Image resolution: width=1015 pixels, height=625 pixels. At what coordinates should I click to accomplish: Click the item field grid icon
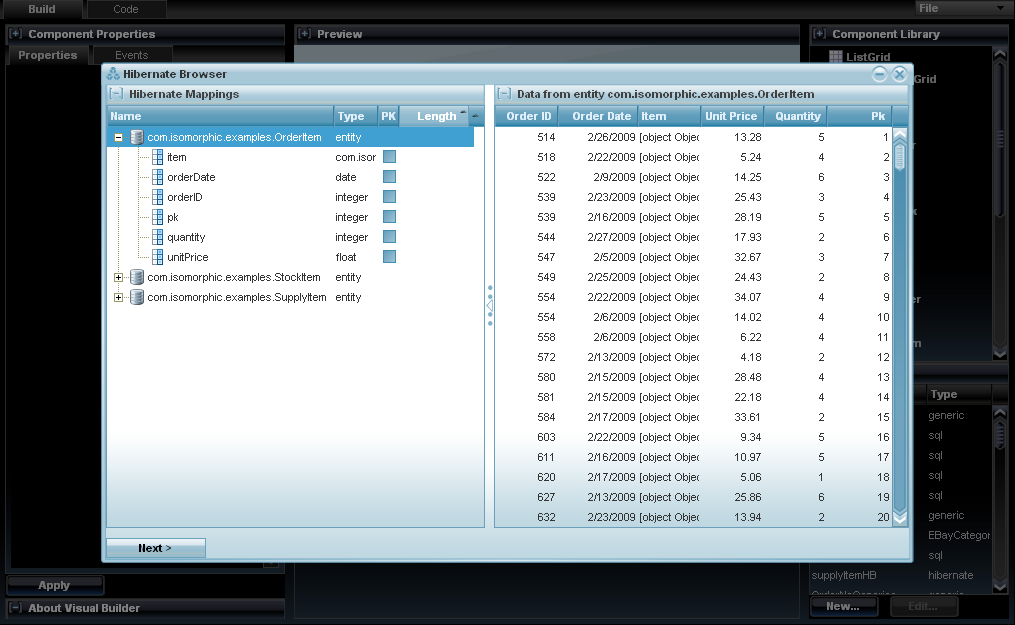157,157
